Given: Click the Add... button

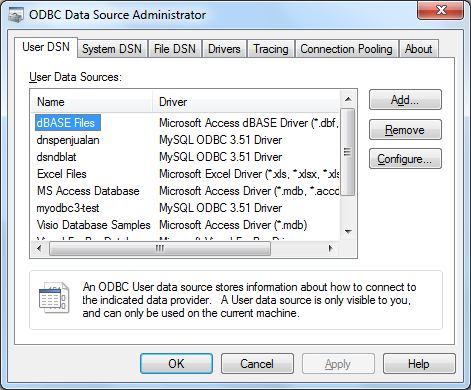Looking at the screenshot, I should (405, 100).
